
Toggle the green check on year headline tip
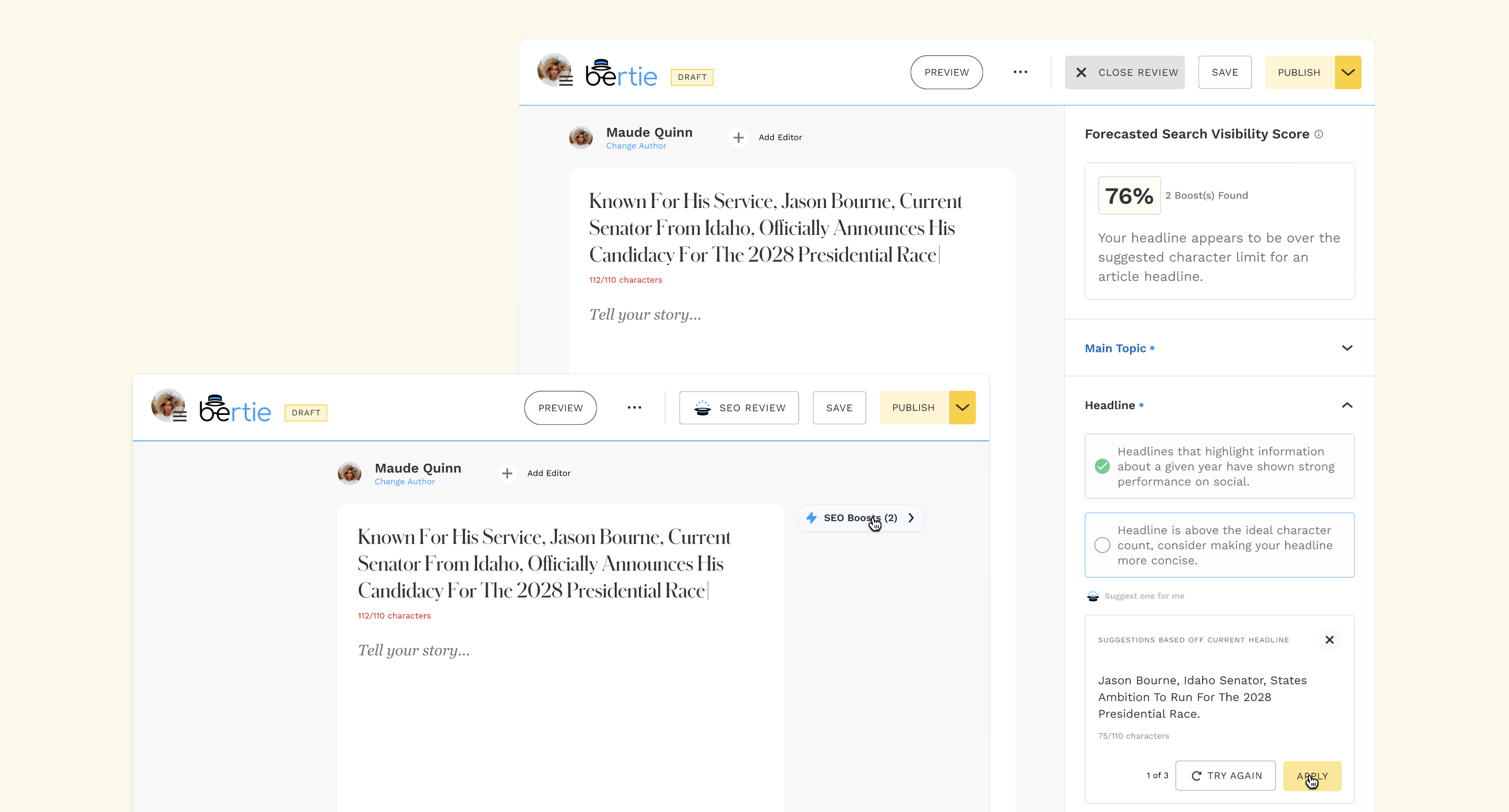1102,466
